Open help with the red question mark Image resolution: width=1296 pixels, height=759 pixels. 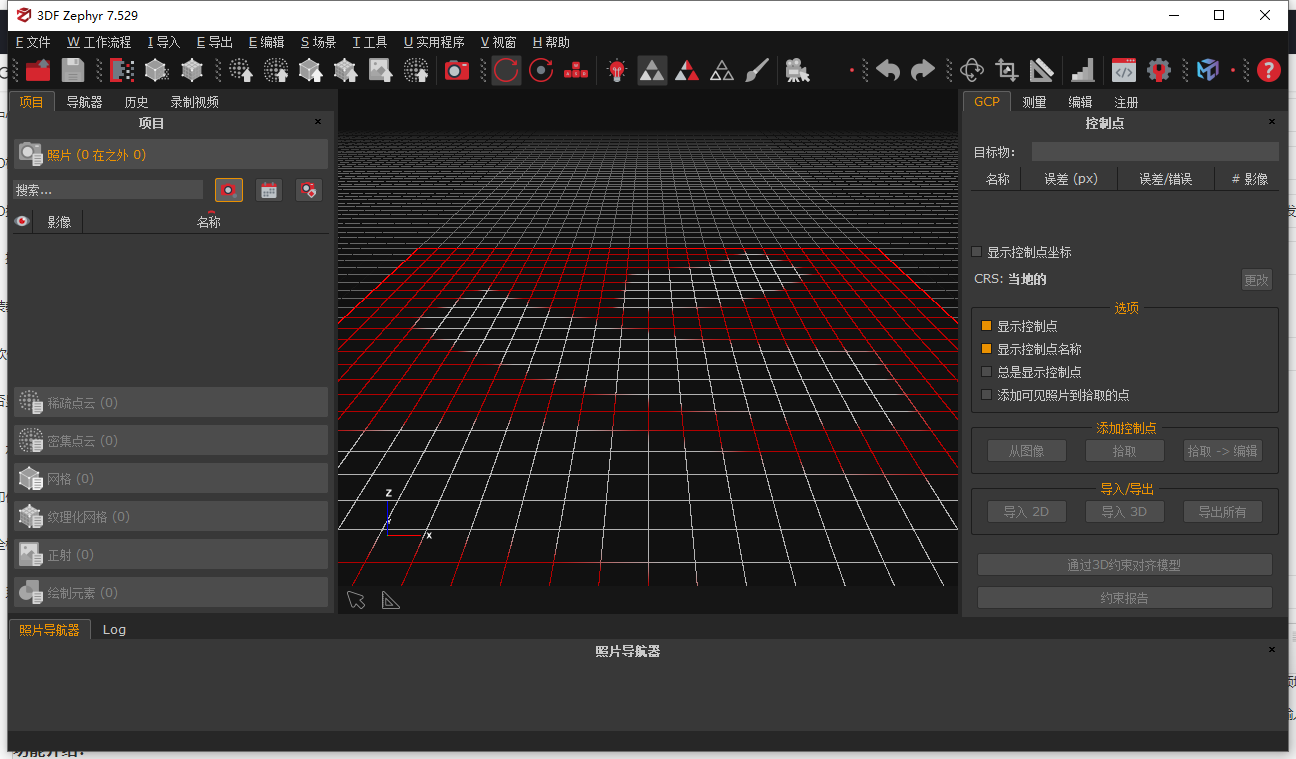1269,70
